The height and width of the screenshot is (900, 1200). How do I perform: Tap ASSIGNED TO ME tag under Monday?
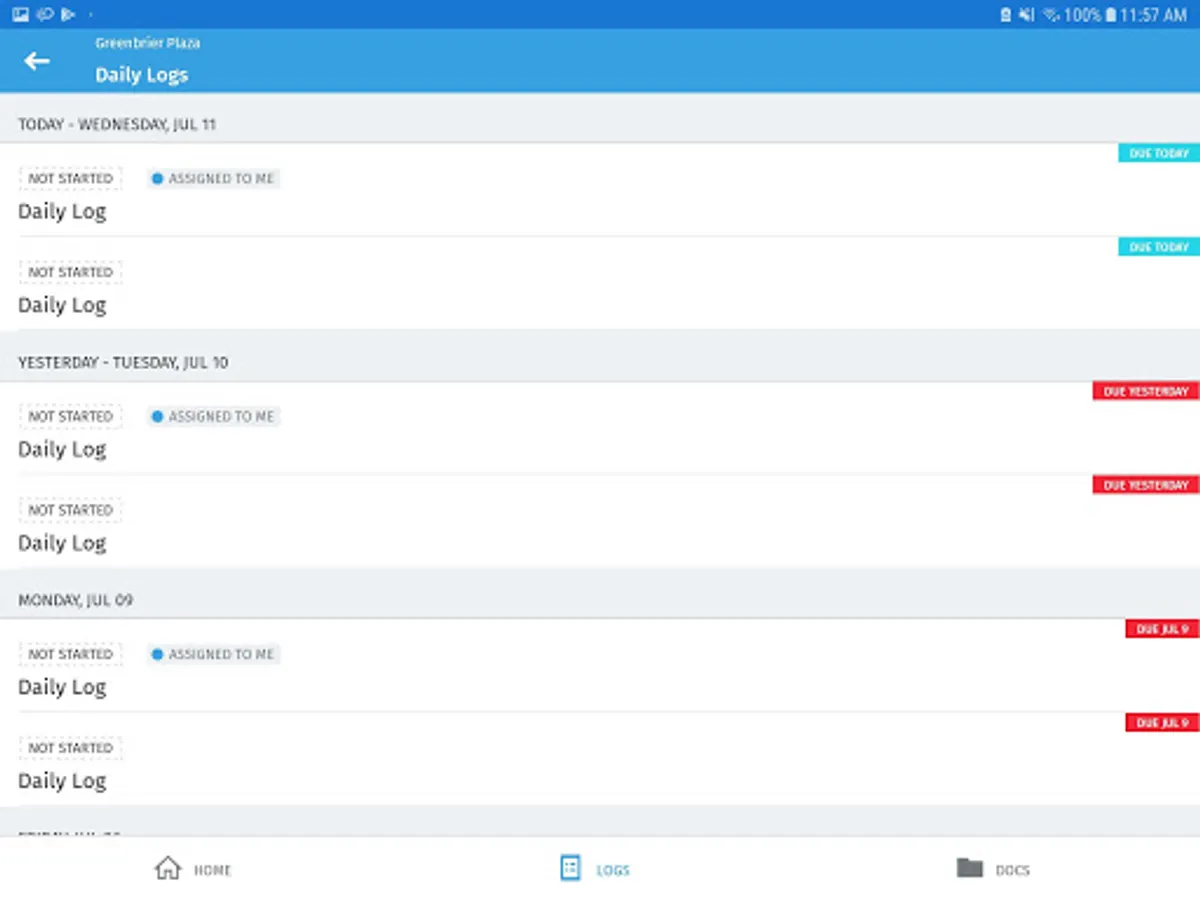pyautogui.click(x=213, y=654)
